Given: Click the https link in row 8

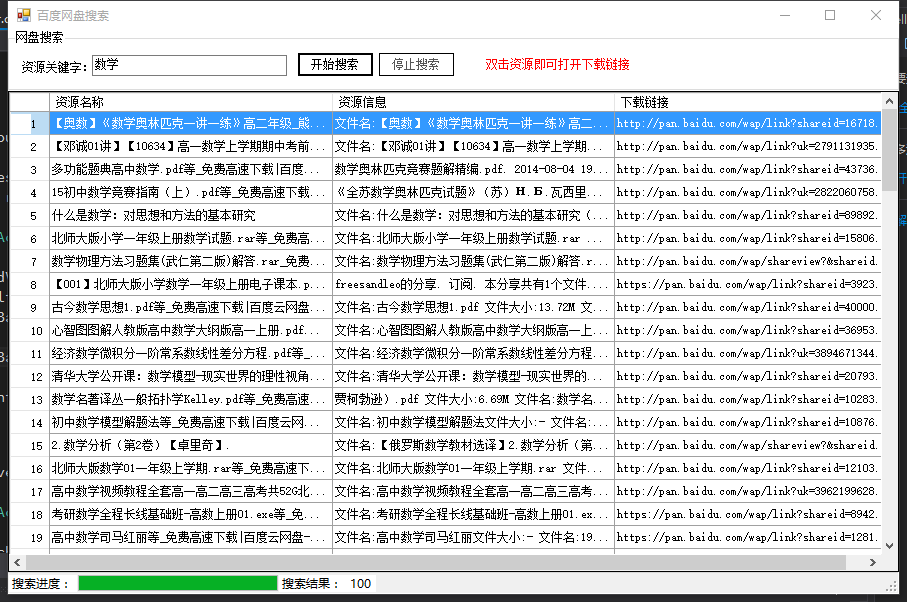Looking at the screenshot, I should click(x=747, y=285).
